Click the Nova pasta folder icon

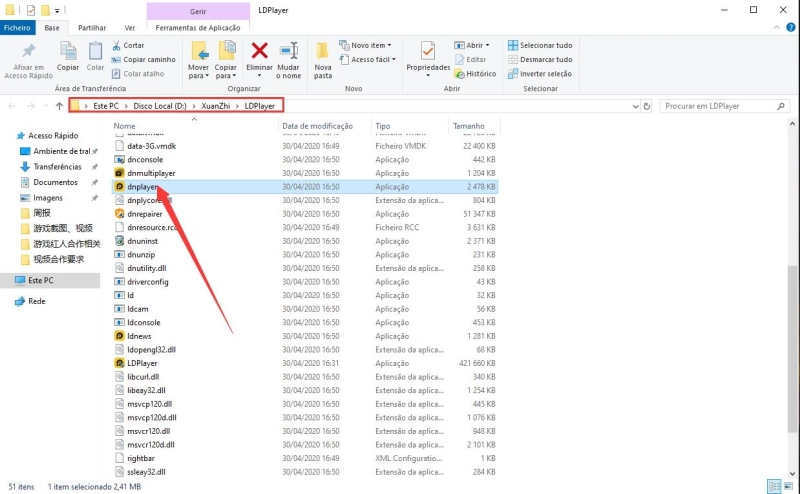pyautogui.click(x=323, y=51)
